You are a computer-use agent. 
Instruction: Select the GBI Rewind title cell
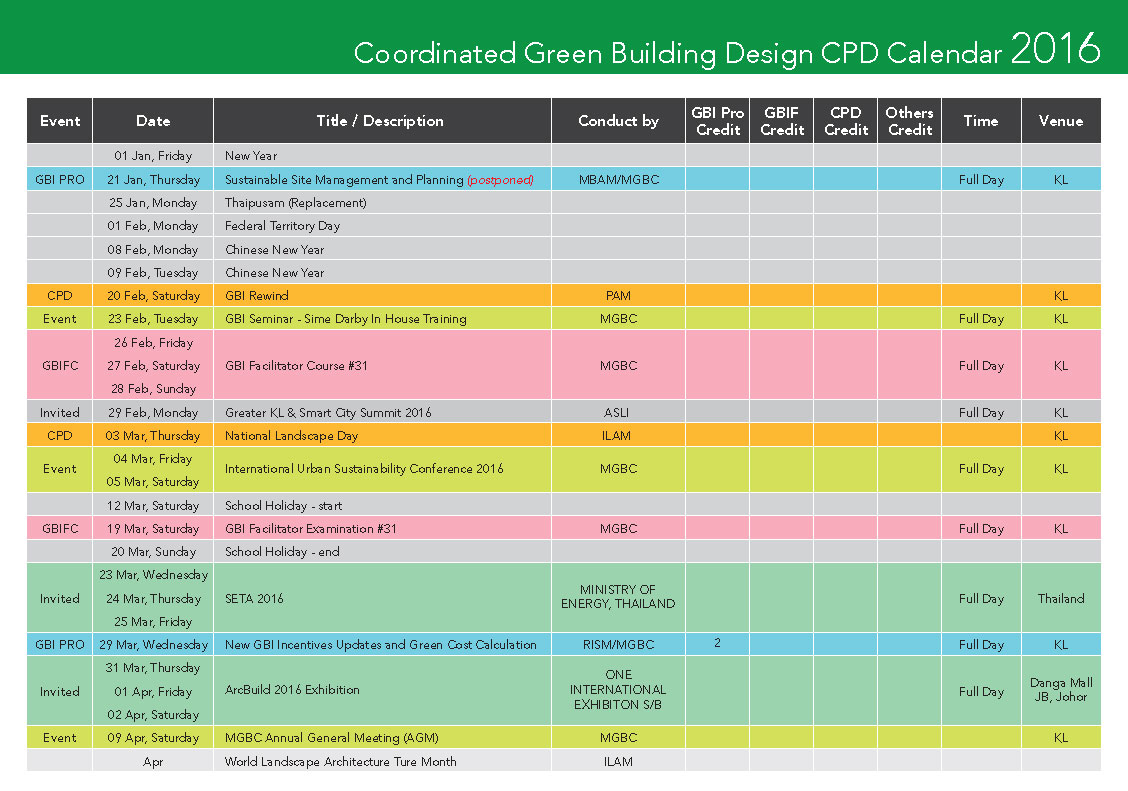(x=257, y=296)
